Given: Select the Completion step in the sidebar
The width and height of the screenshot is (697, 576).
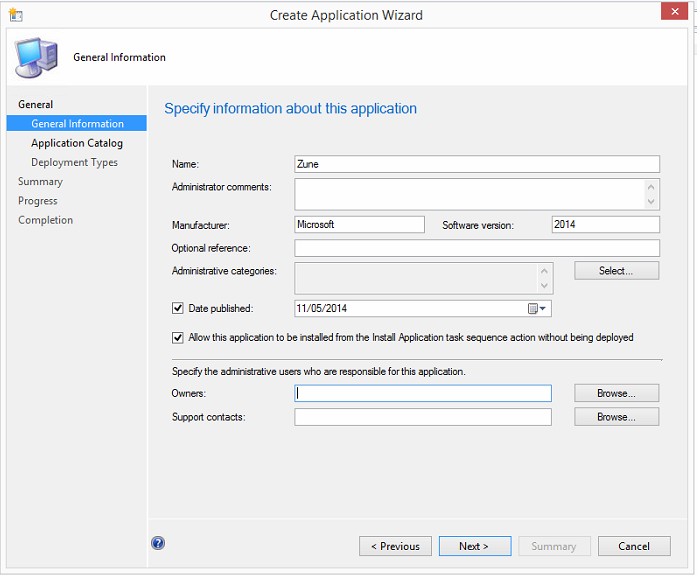Looking at the screenshot, I should pos(45,220).
